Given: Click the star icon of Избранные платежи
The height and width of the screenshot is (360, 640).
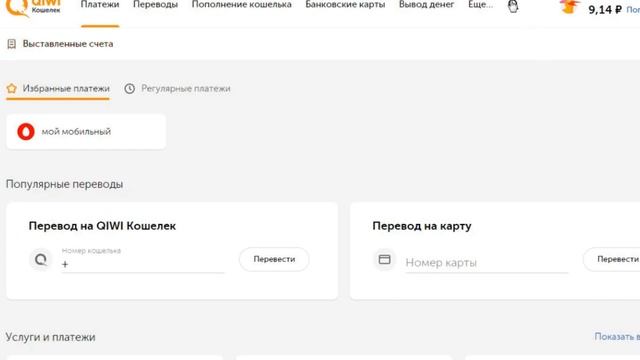Looking at the screenshot, I should click(x=11, y=88).
